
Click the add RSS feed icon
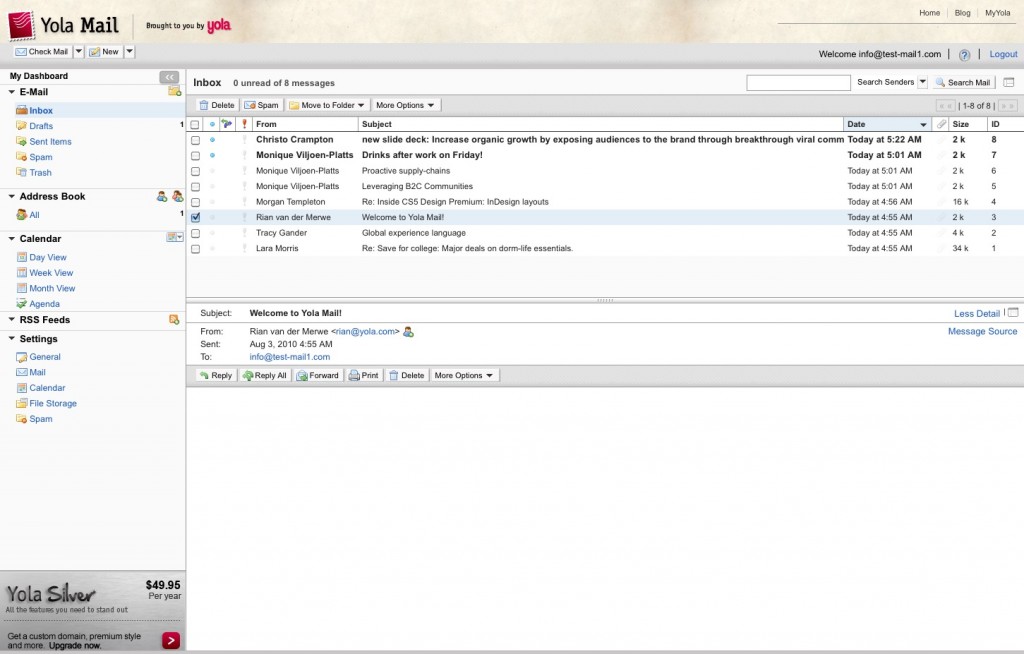click(x=175, y=320)
